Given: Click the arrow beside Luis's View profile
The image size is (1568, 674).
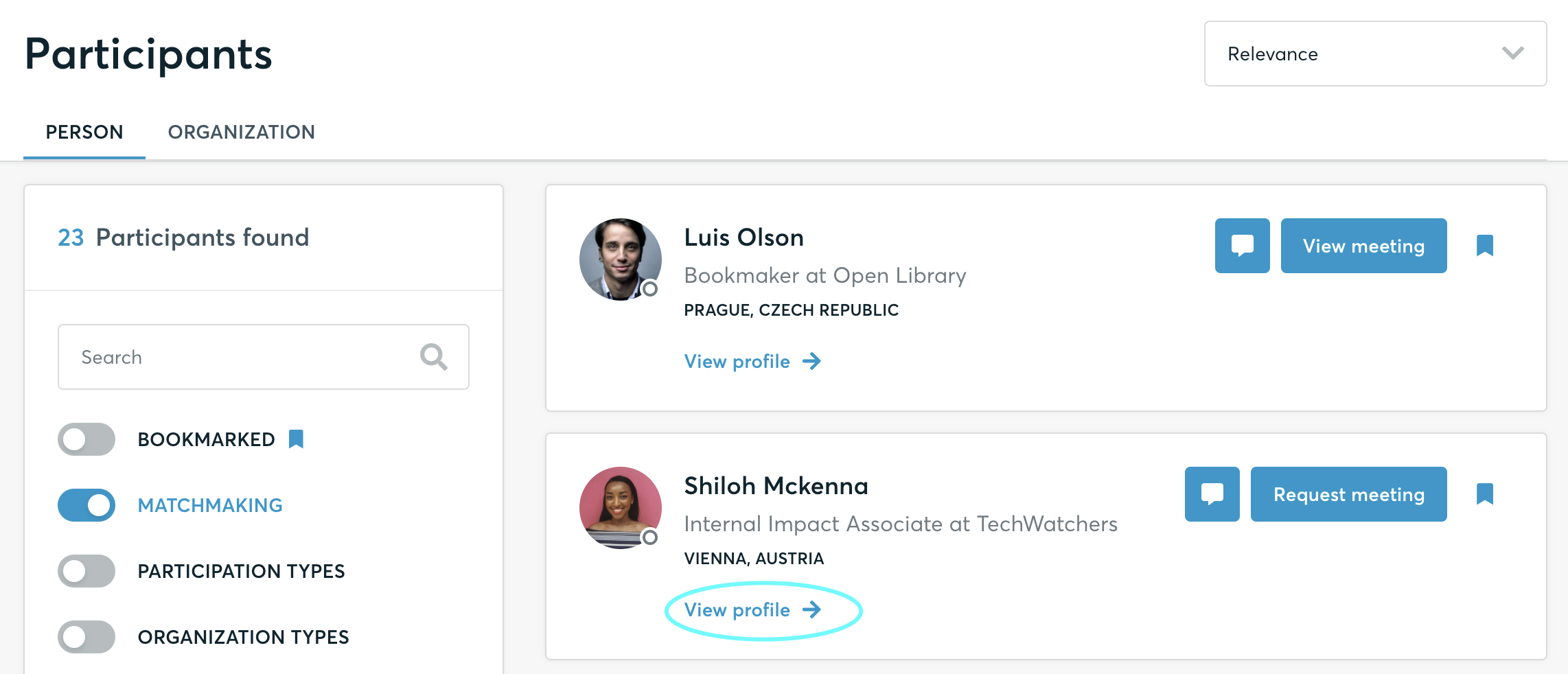Looking at the screenshot, I should click(x=812, y=361).
